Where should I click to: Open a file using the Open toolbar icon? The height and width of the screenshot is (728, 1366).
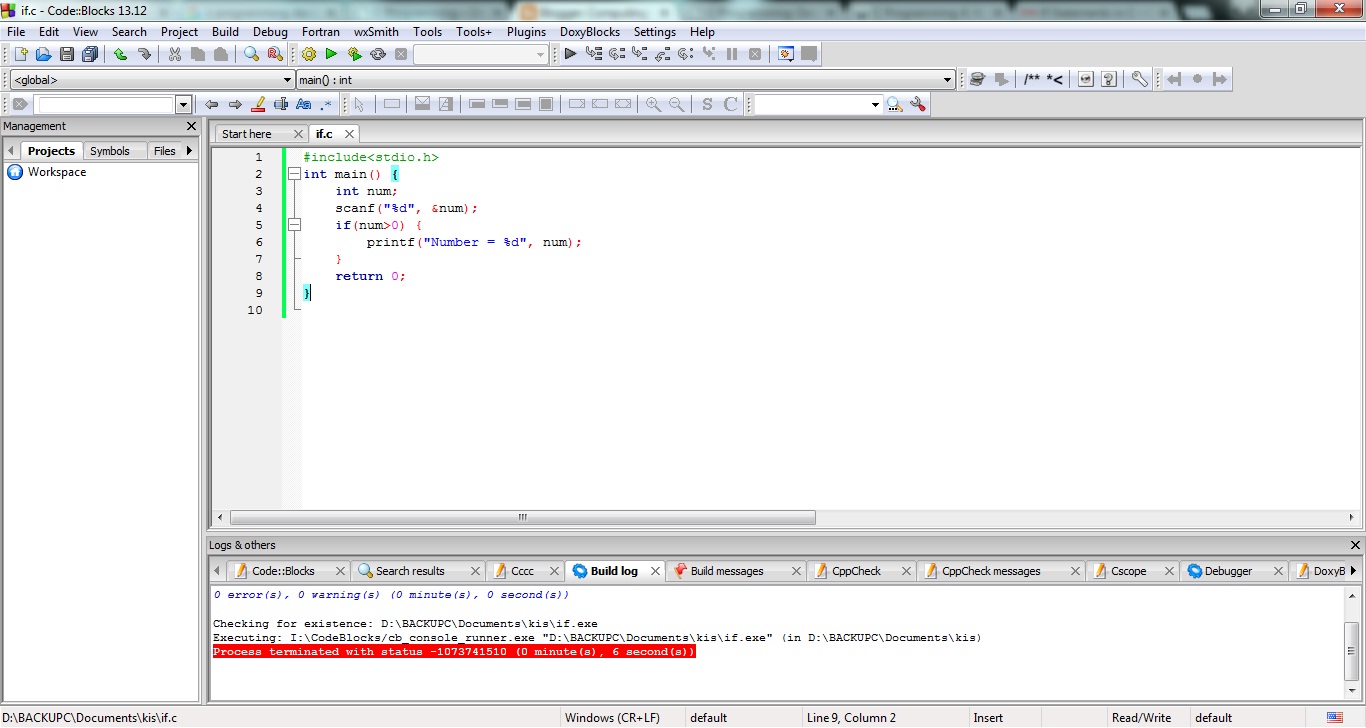(x=43, y=54)
